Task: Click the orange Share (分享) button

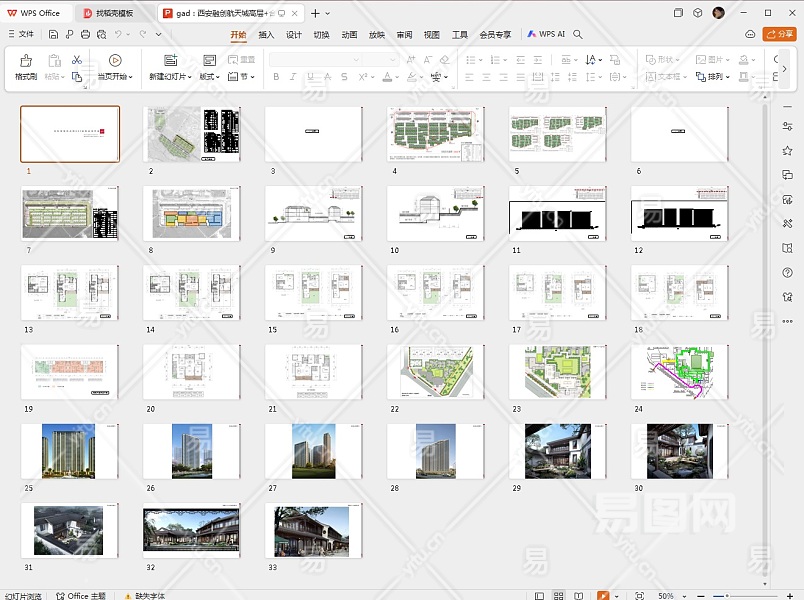Action: pos(780,34)
